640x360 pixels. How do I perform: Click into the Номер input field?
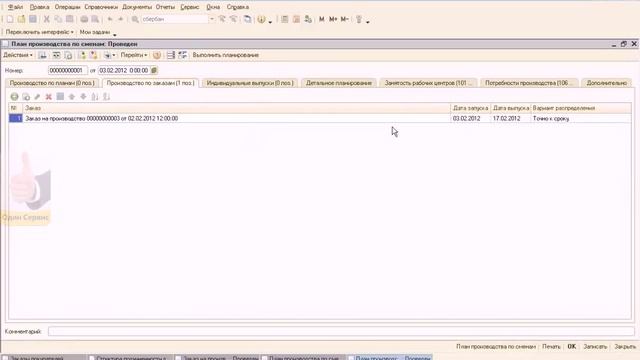pyautogui.click(x=67, y=71)
